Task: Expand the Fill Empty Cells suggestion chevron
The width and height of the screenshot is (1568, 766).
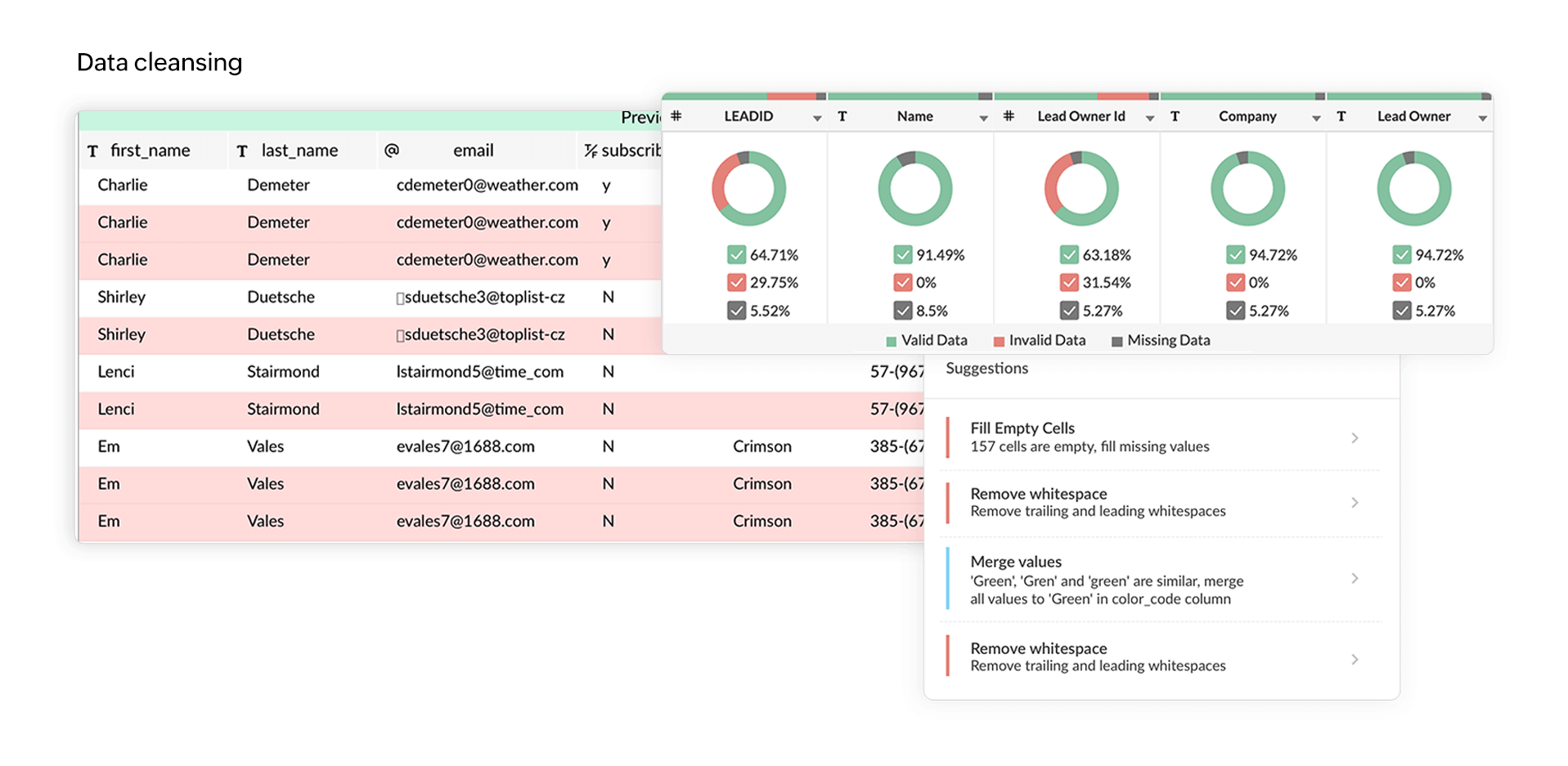Action: coord(1355,438)
